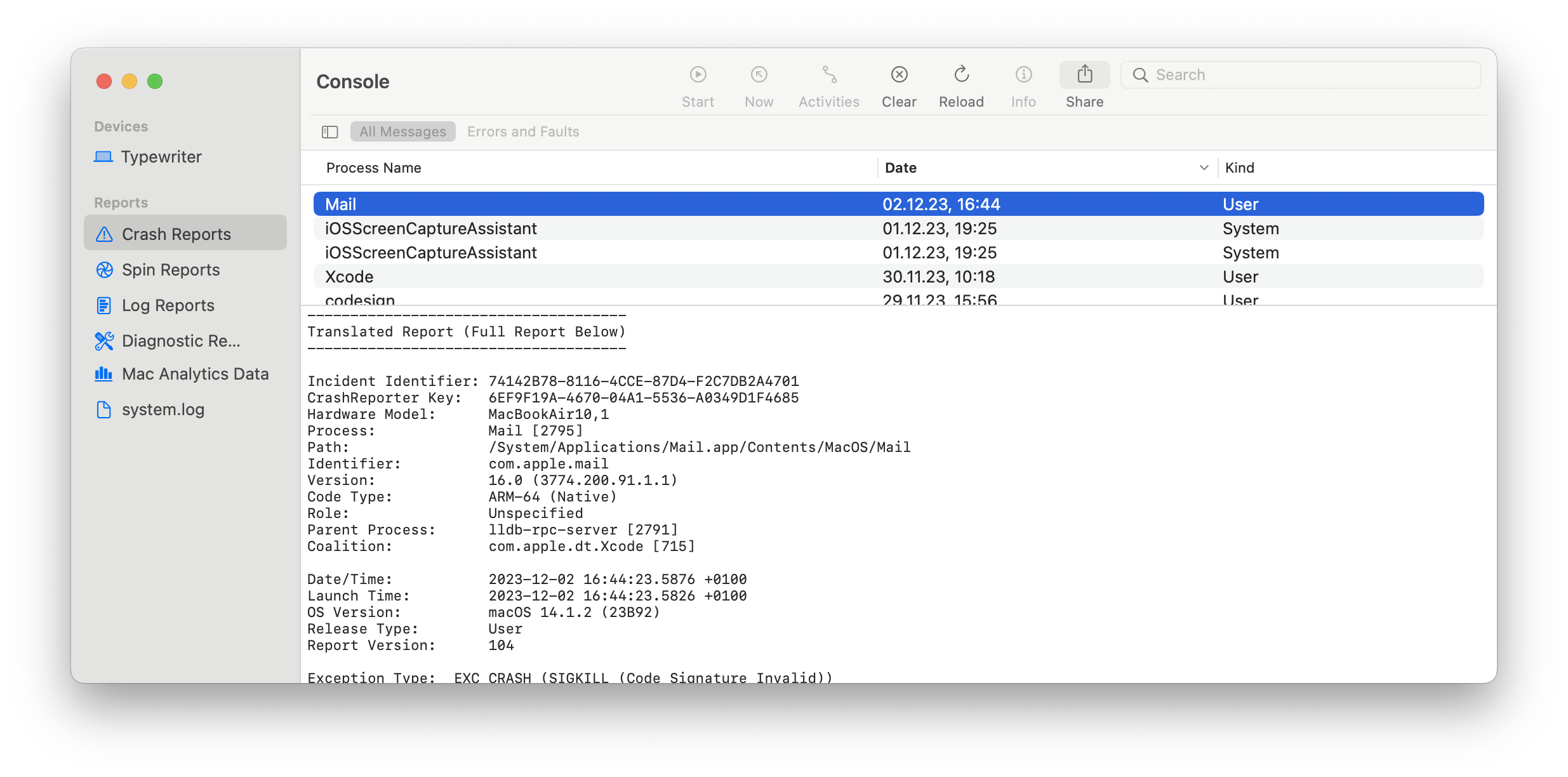Select Mac Analytics Data item

195,375
